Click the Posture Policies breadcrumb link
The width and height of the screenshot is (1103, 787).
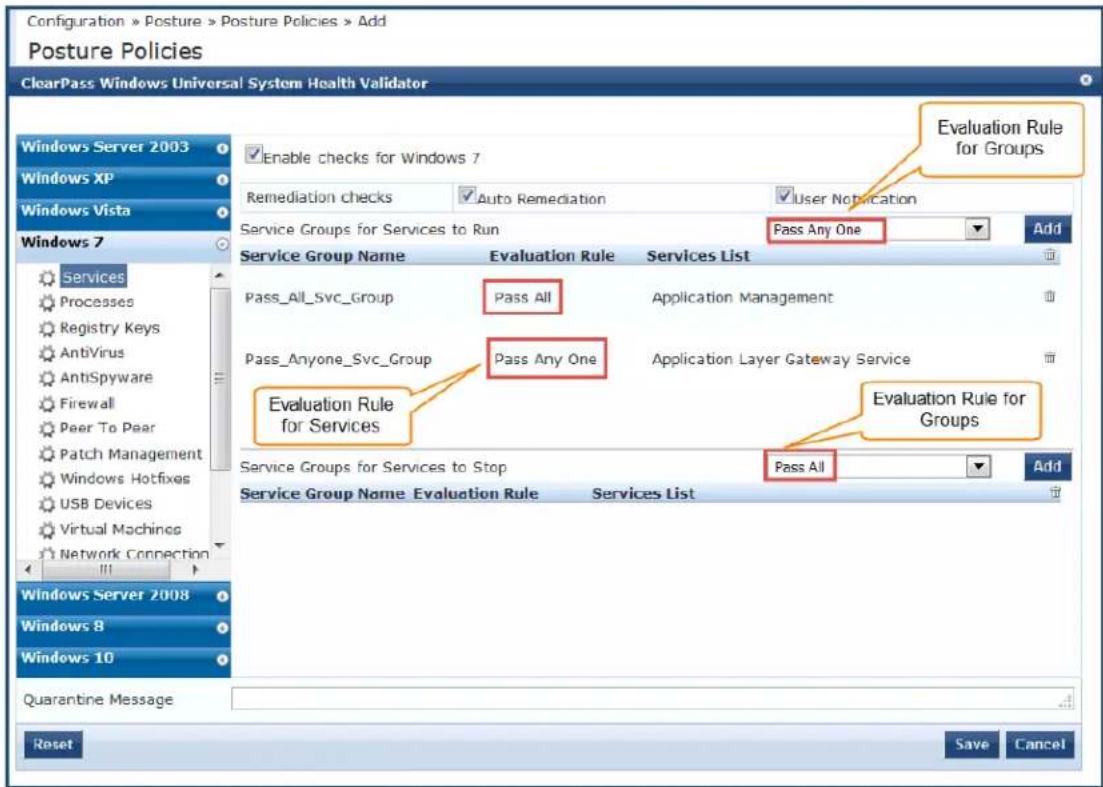point(279,21)
